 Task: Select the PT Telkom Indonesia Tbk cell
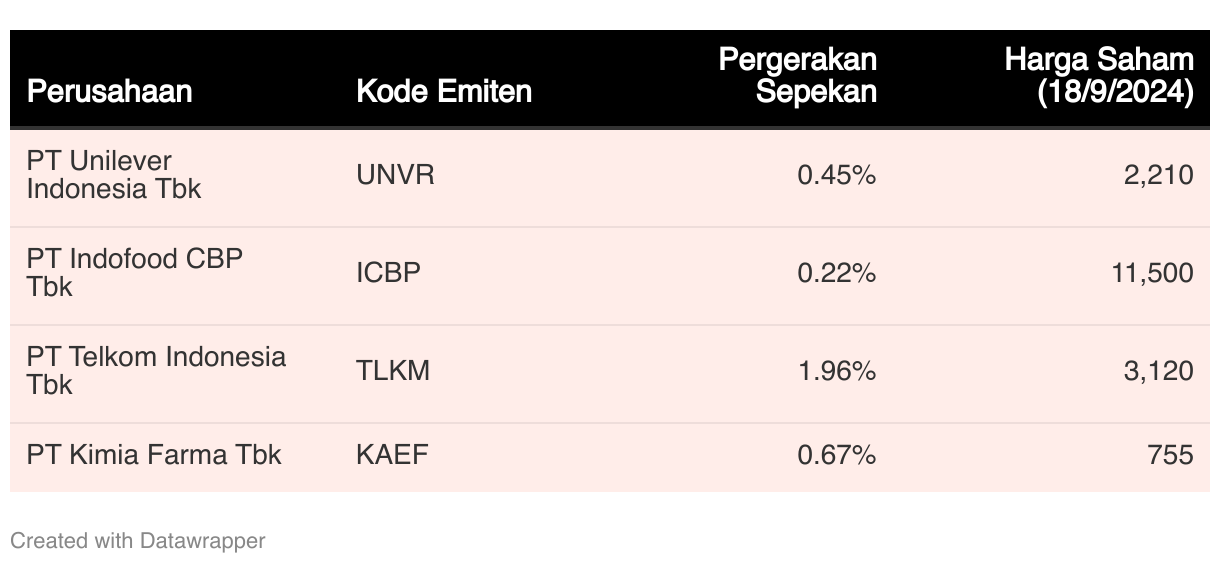[x=156, y=371]
